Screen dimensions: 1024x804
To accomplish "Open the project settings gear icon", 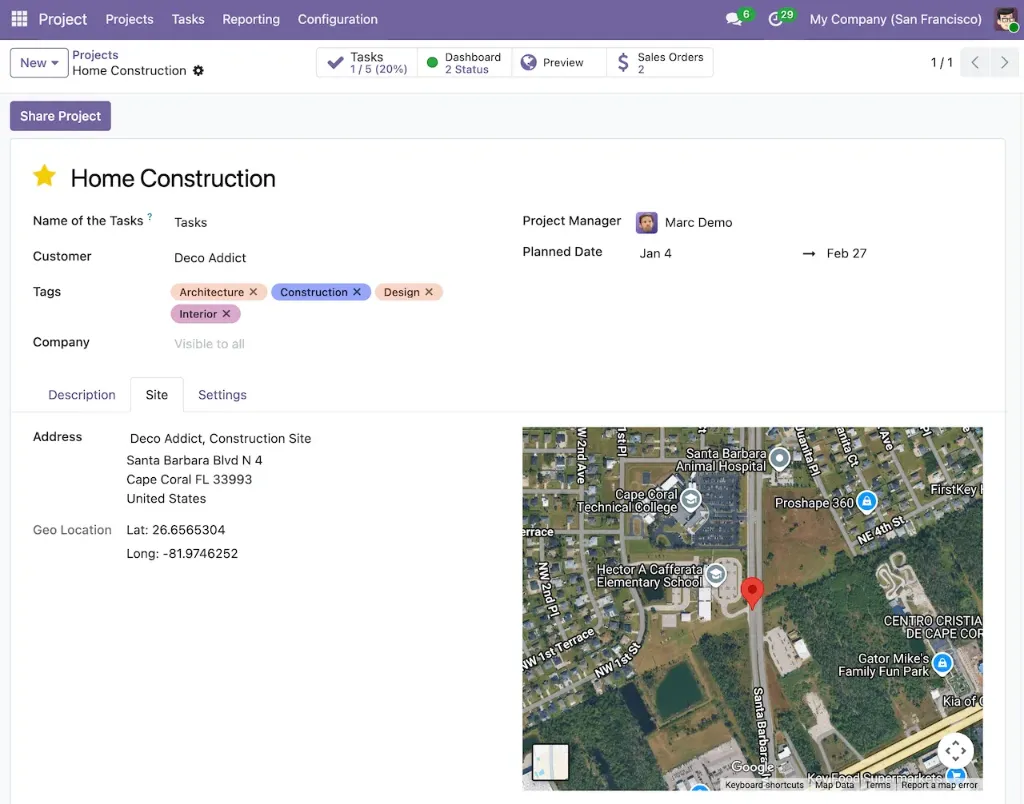I will [199, 71].
